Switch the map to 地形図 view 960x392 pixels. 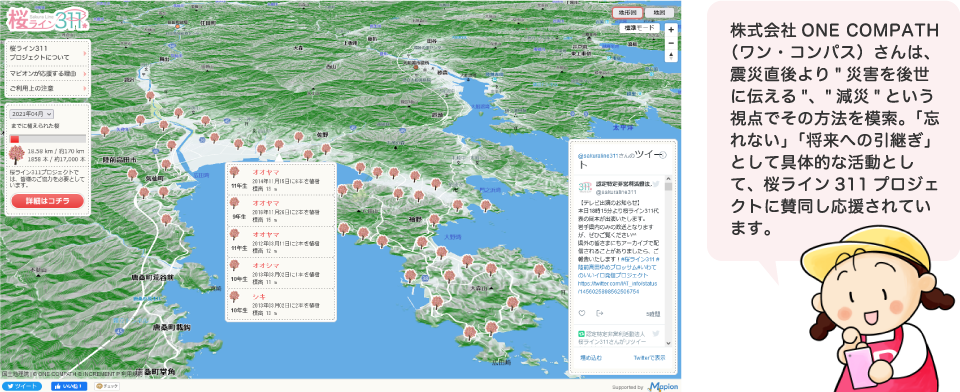[627, 12]
